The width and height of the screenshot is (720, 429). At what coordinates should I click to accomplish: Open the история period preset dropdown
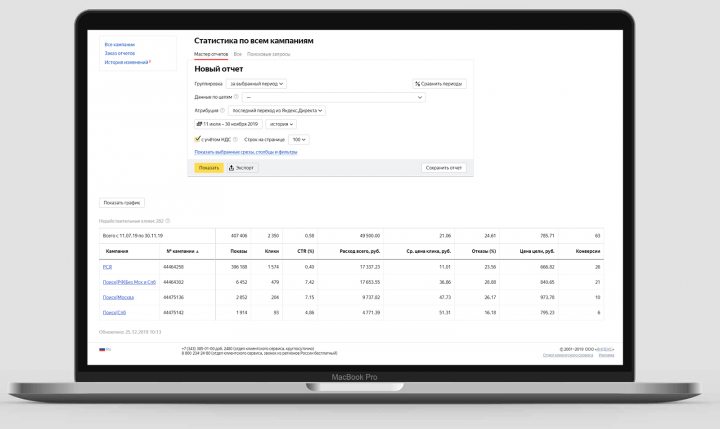281,124
